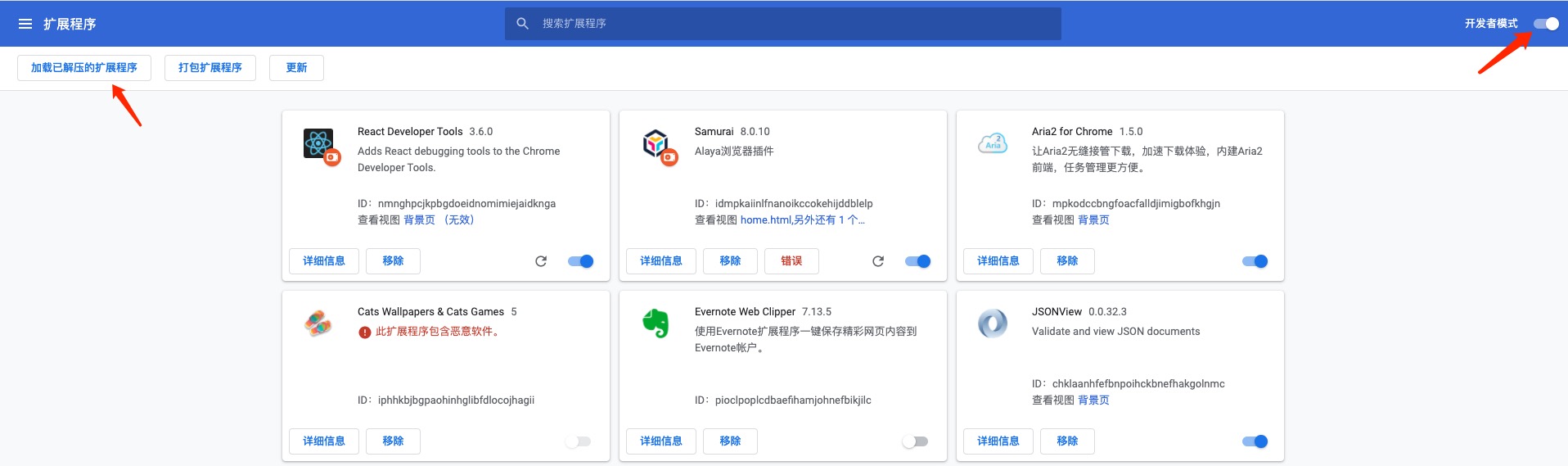
Task: Enable the Evernote Web Clipper extension
Action: 915,441
